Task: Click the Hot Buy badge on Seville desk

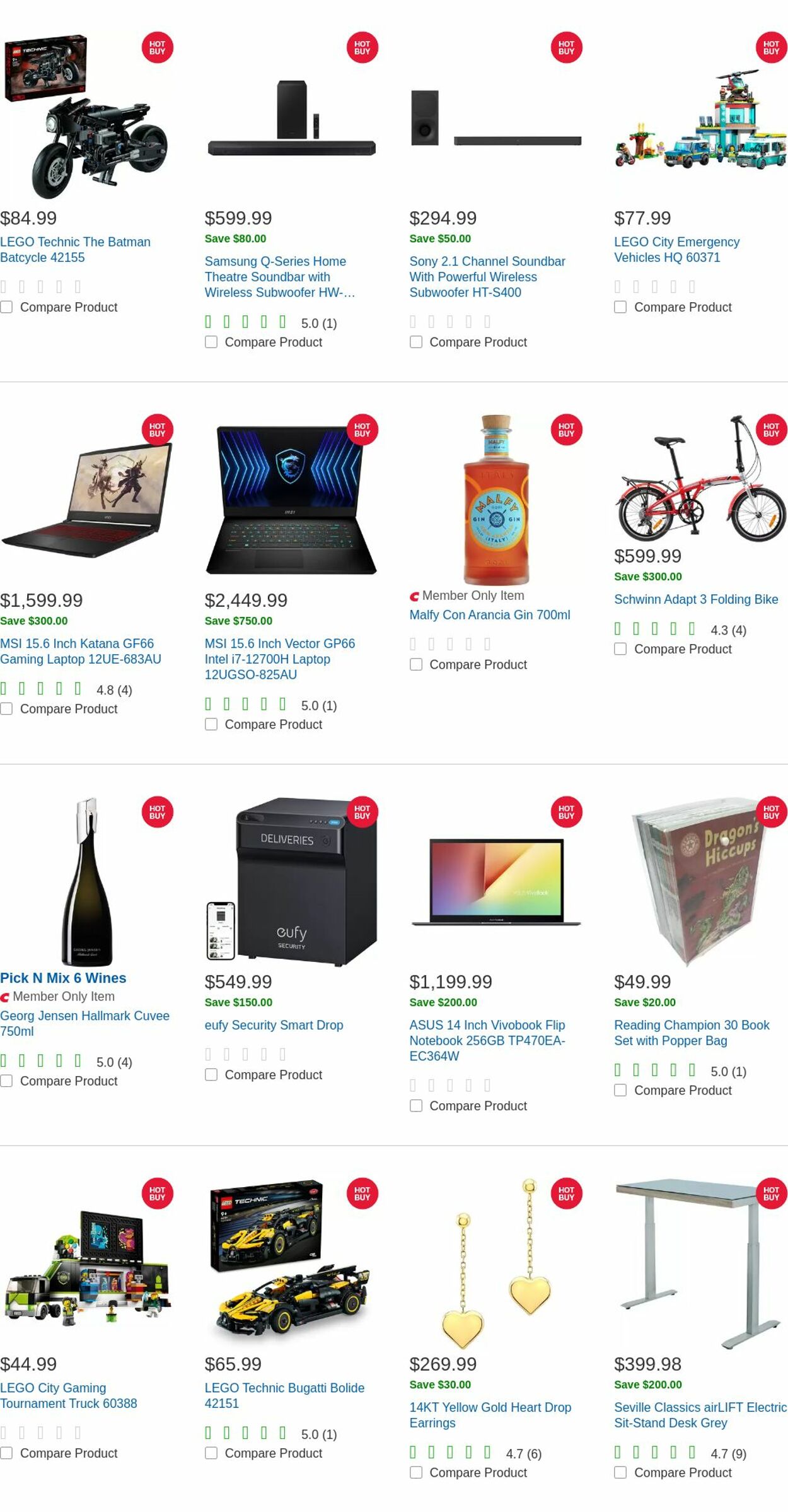Action: pos(771,1193)
